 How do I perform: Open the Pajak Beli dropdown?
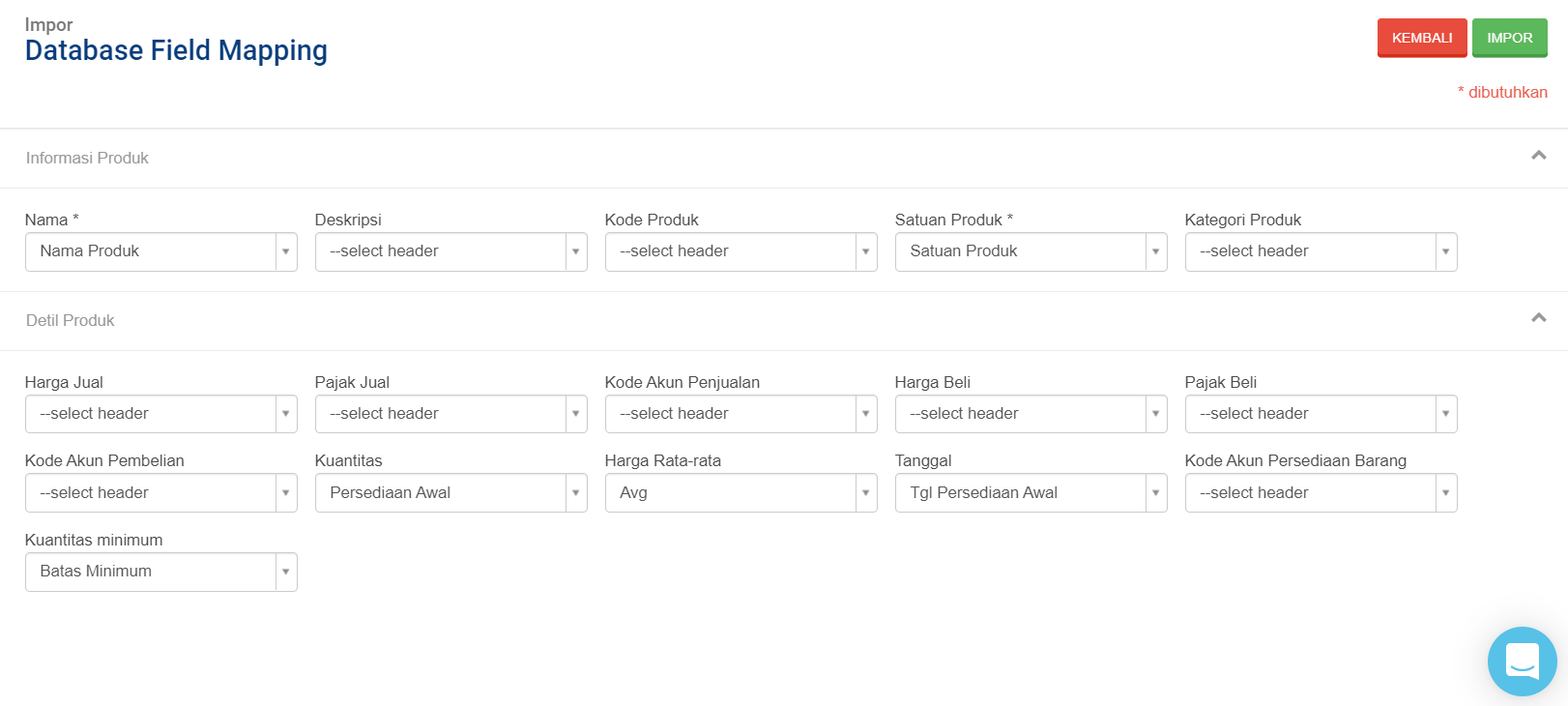(1321, 414)
